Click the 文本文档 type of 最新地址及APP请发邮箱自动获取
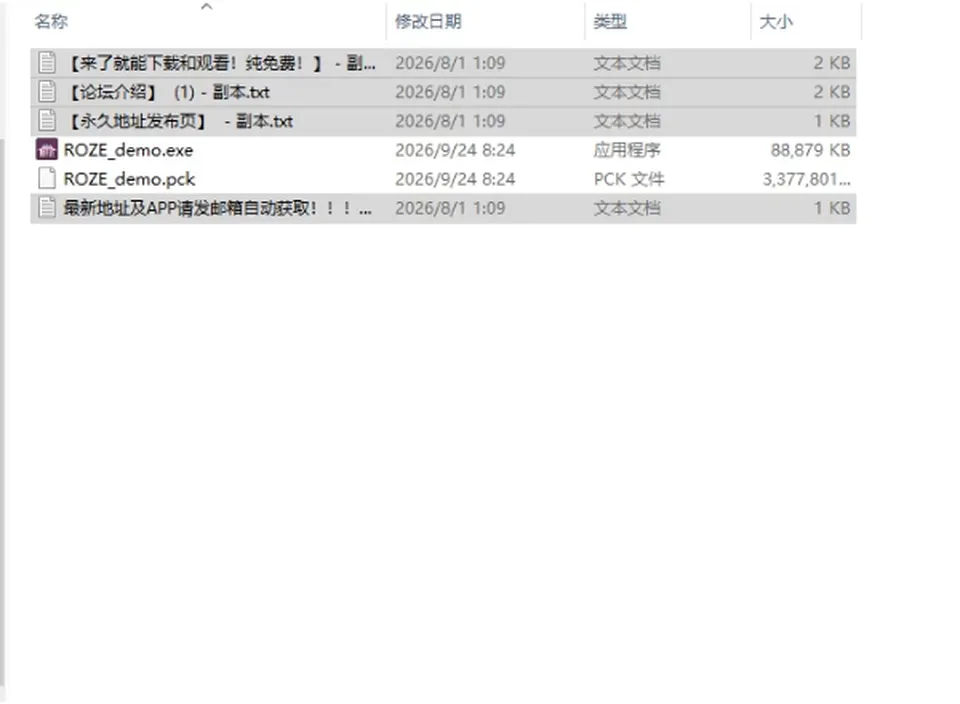The height and width of the screenshot is (704, 960). [x=627, y=208]
